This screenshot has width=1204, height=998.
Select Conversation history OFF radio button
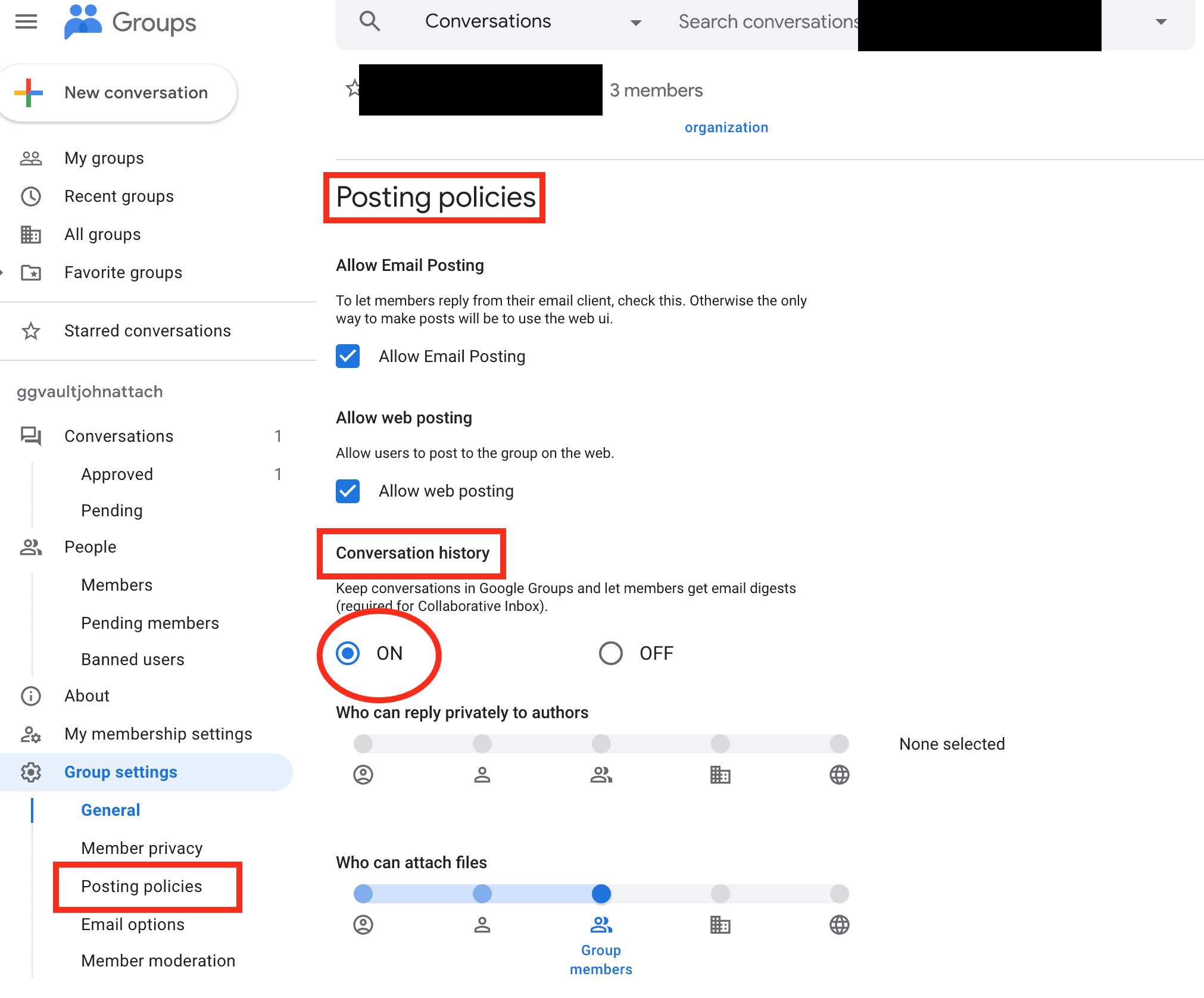(x=611, y=653)
